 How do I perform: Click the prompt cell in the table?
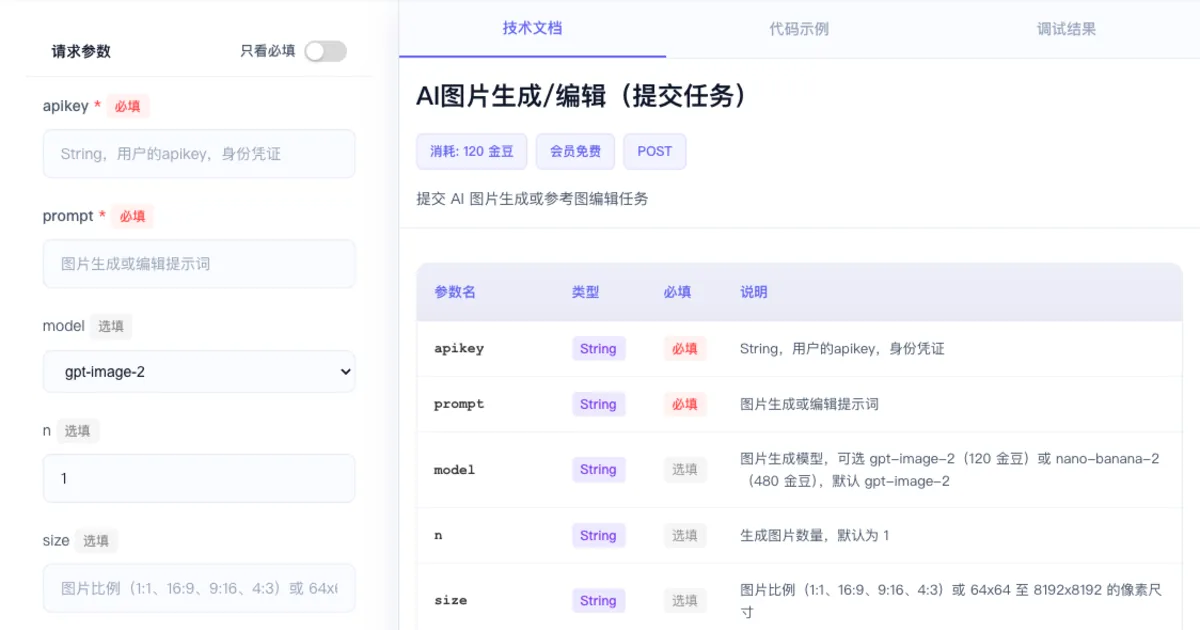point(459,404)
